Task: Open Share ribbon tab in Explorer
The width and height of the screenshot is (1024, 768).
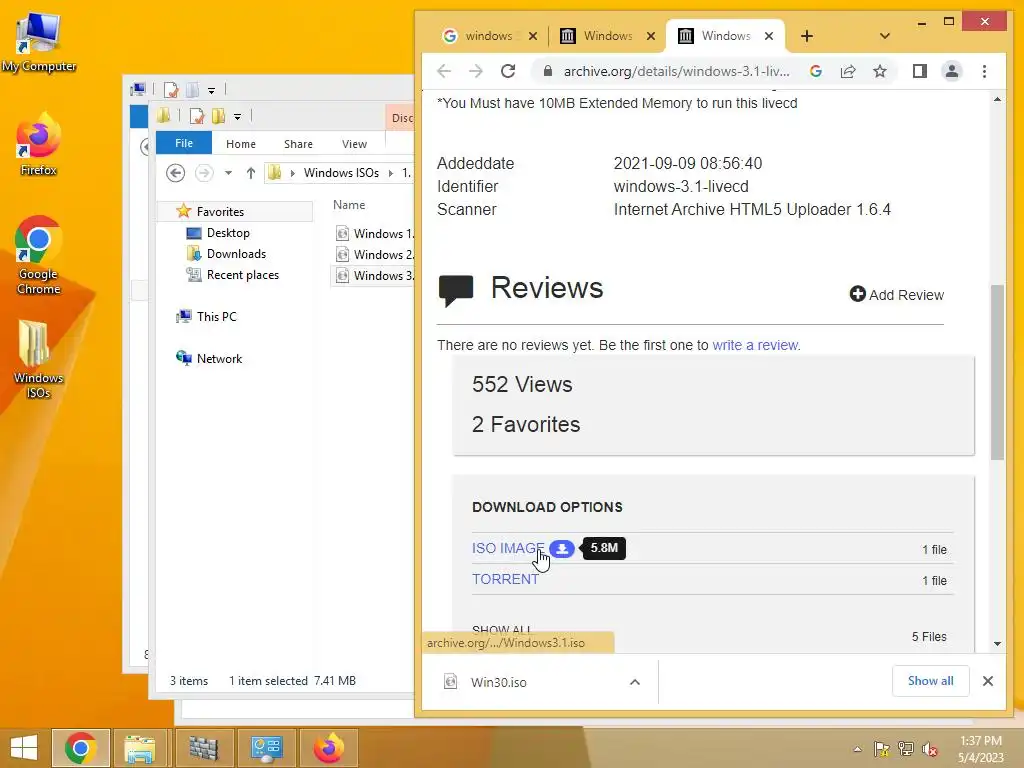Action: coord(298,144)
